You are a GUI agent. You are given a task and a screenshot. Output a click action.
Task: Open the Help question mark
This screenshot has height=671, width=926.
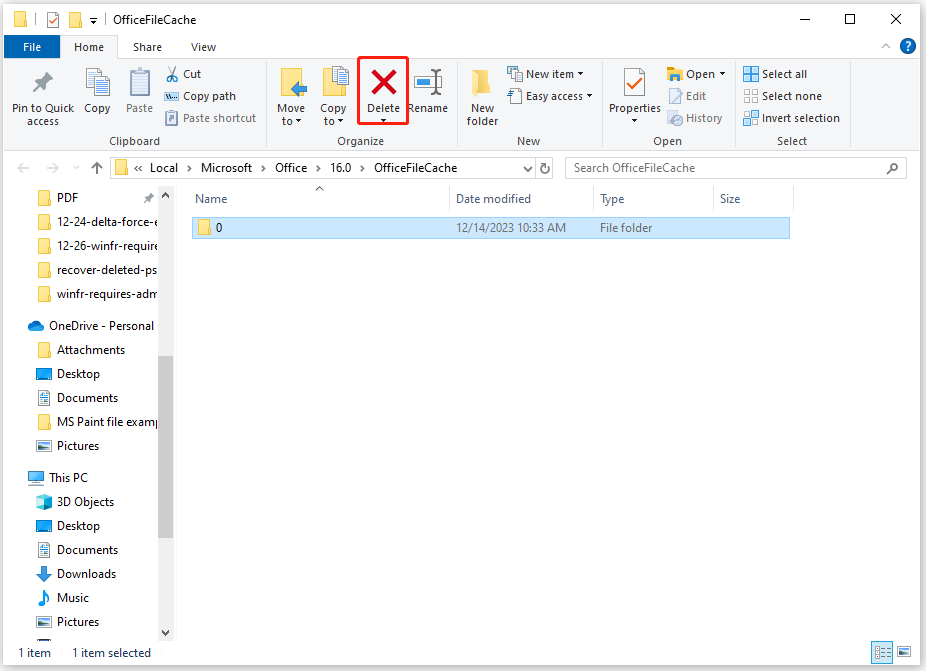[x=908, y=46]
